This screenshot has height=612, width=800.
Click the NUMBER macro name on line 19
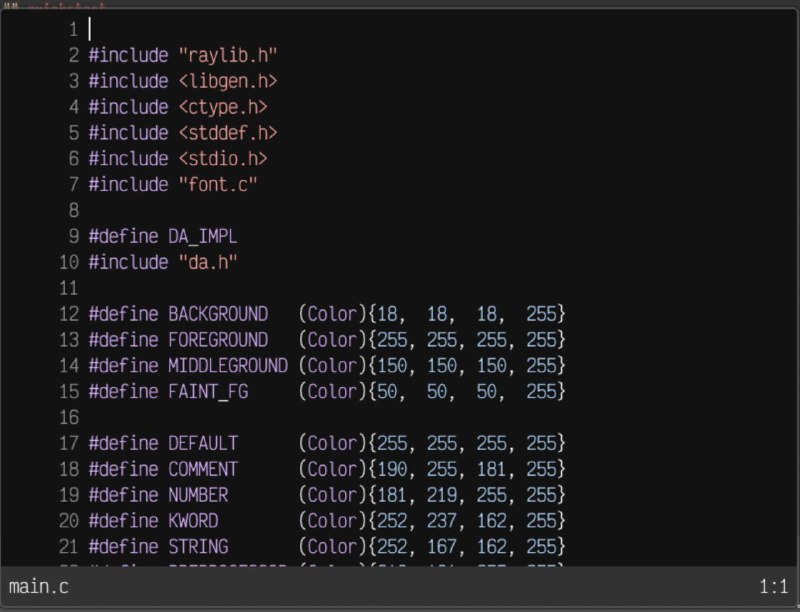[198, 495]
